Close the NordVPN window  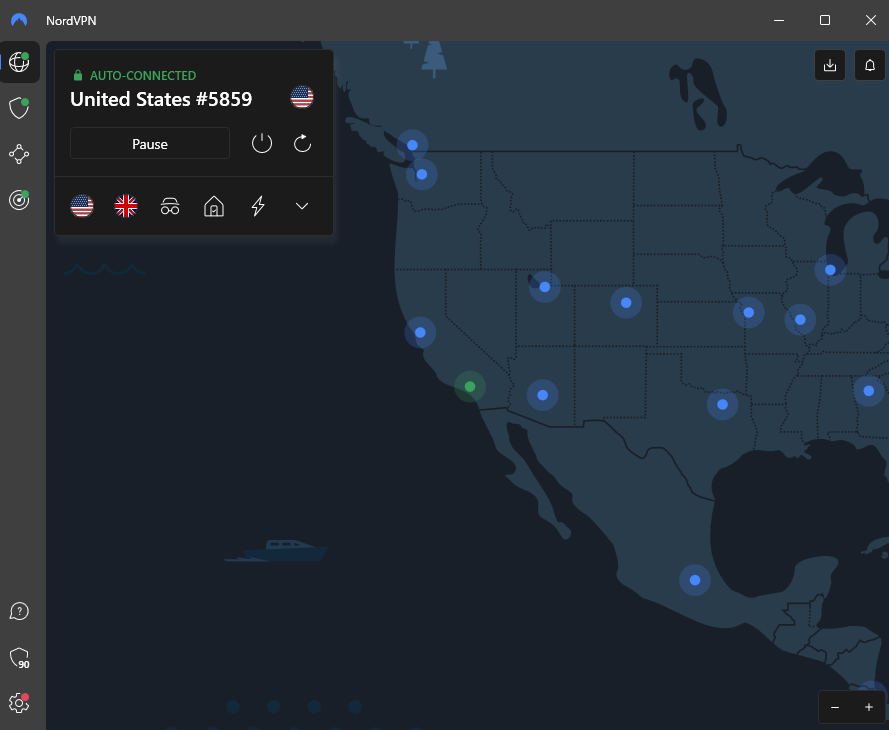coord(871,20)
